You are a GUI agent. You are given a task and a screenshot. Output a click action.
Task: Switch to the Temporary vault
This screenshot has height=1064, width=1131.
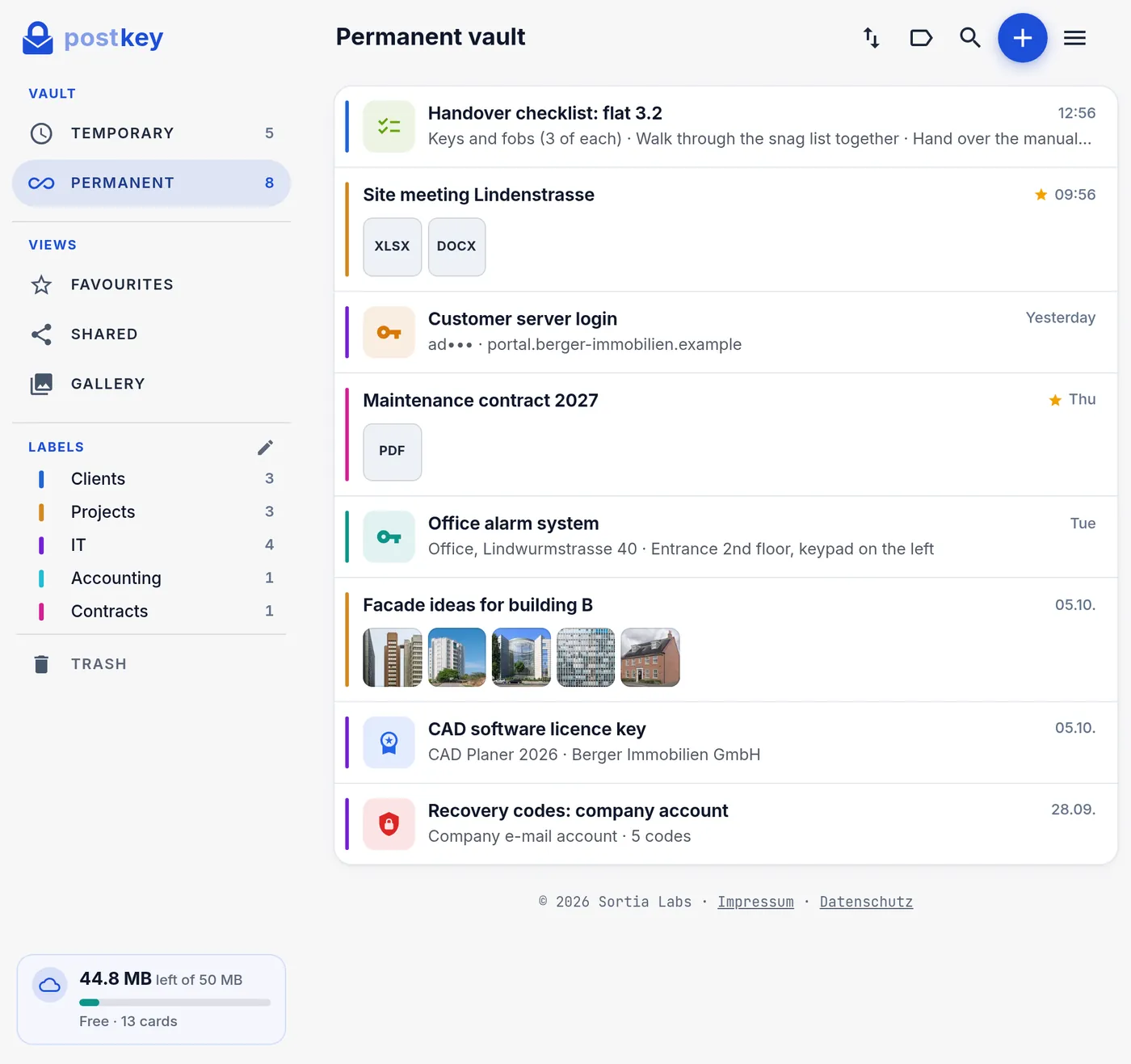coord(151,133)
